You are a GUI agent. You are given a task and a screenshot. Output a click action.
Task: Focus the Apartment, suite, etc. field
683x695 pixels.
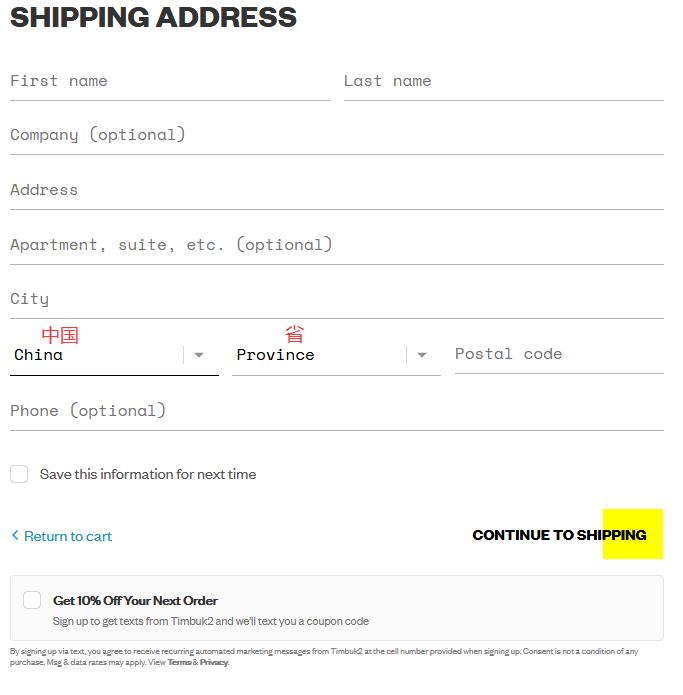tap(336, 245)
